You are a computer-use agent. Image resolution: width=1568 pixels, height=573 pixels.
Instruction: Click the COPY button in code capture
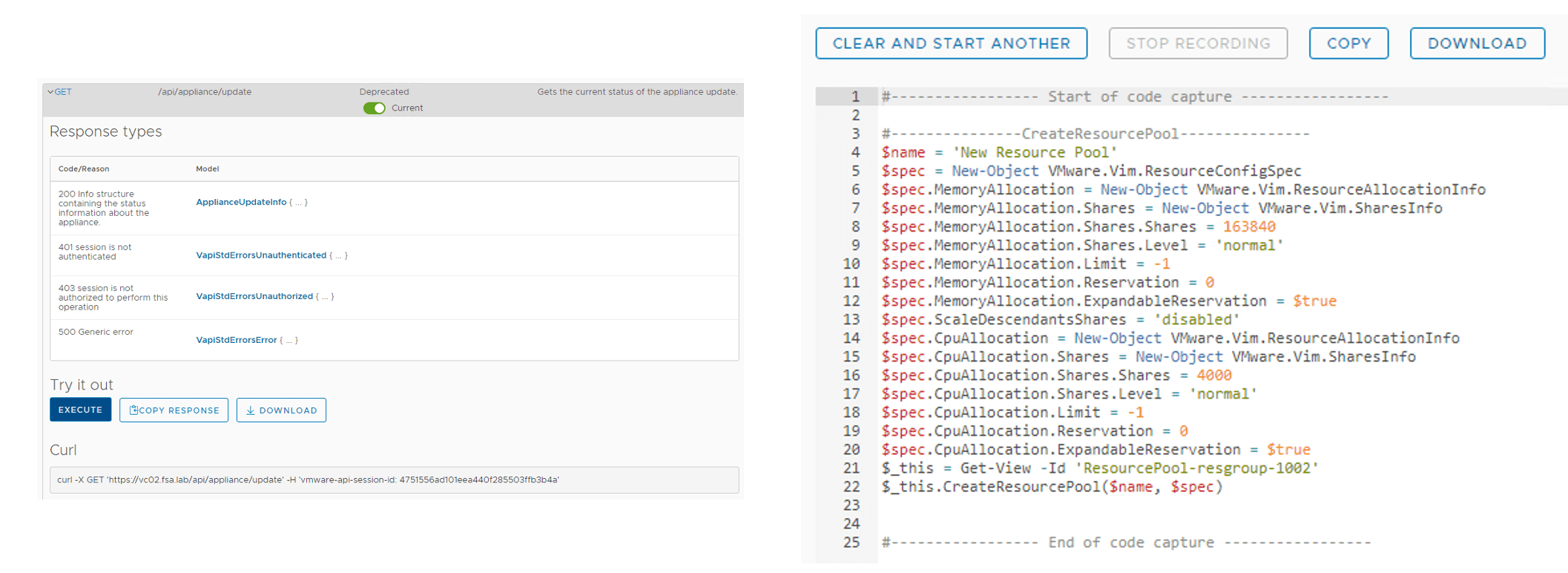click(1348, 43)
